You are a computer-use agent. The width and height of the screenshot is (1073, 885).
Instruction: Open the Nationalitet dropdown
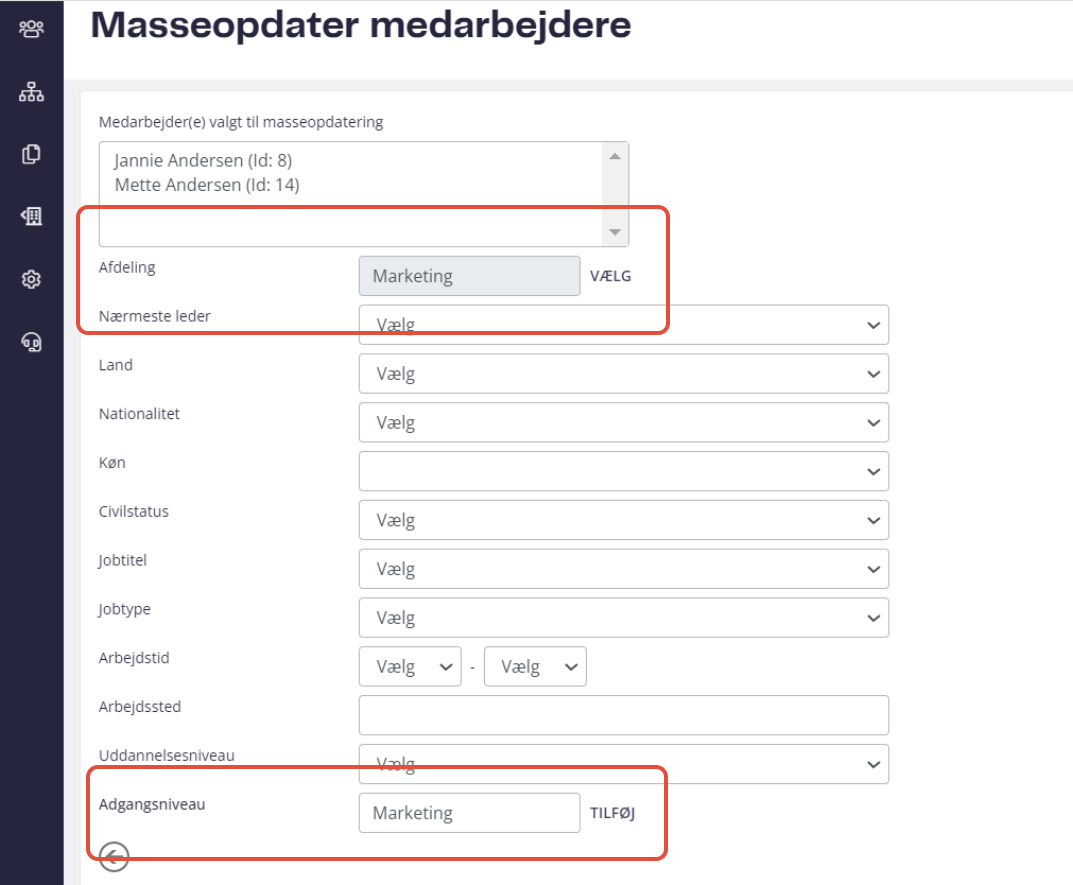click(623, 422)
